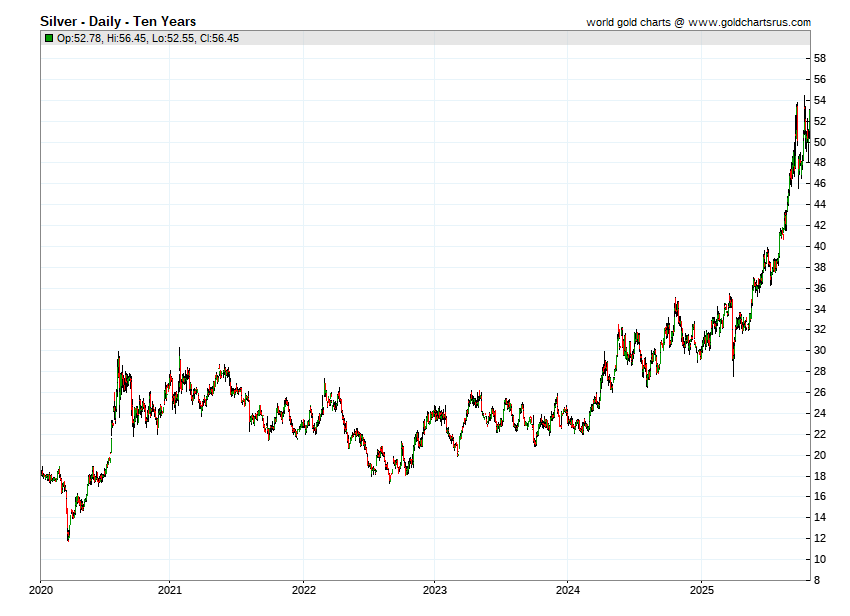The height and width of the screenshot is (616, 850).
Task: Click the 20 price axis label
Action: pos(820,455)
